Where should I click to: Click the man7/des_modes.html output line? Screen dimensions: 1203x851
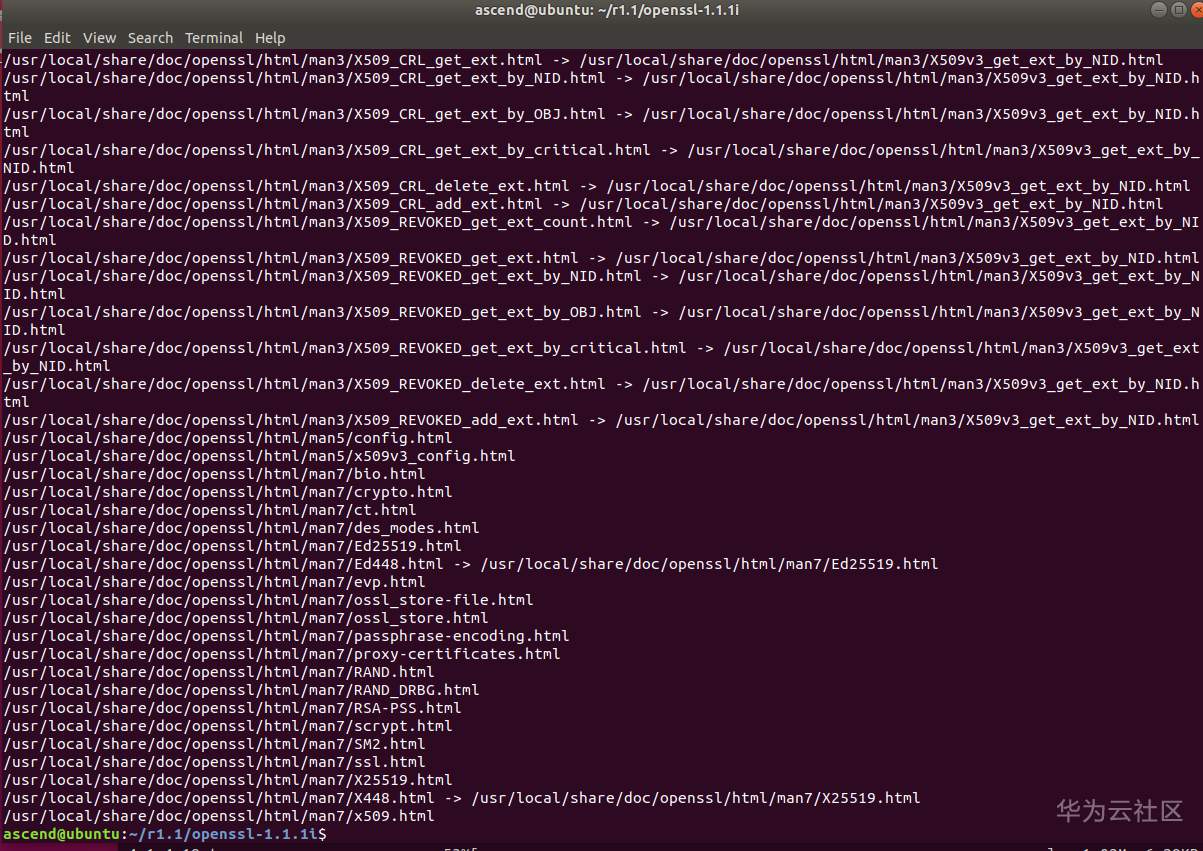241,528
